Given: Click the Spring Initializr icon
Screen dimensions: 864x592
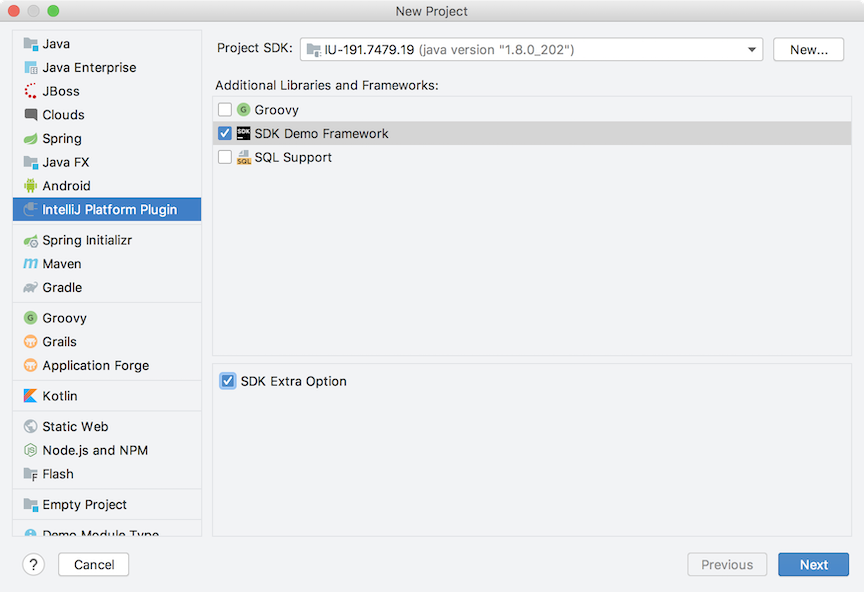Looking at the screenshot, I should [30, 240].
